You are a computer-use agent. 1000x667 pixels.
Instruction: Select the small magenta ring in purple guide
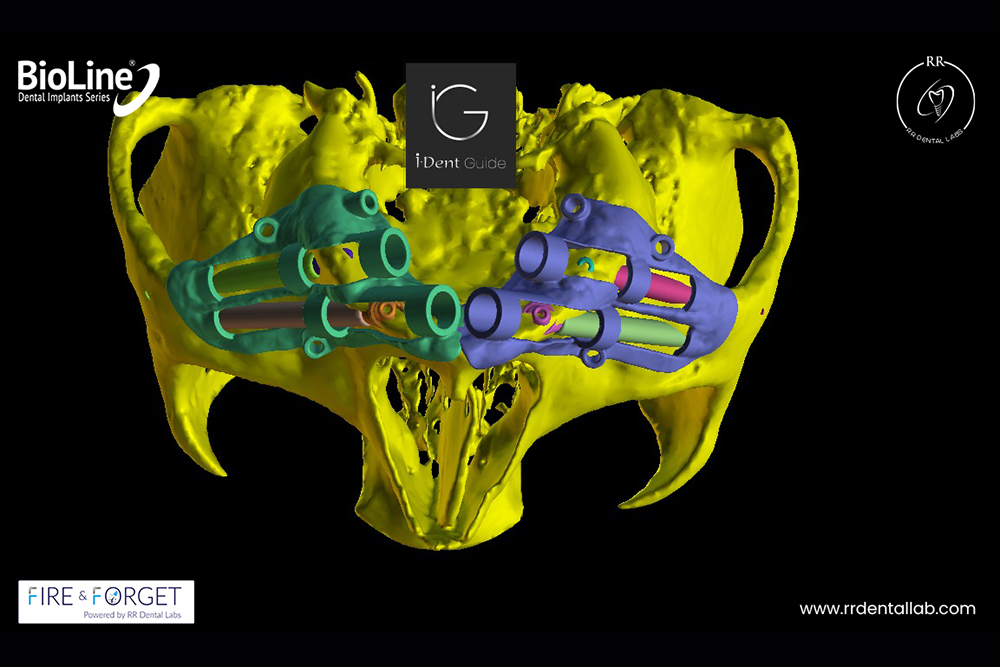[542, 315]
